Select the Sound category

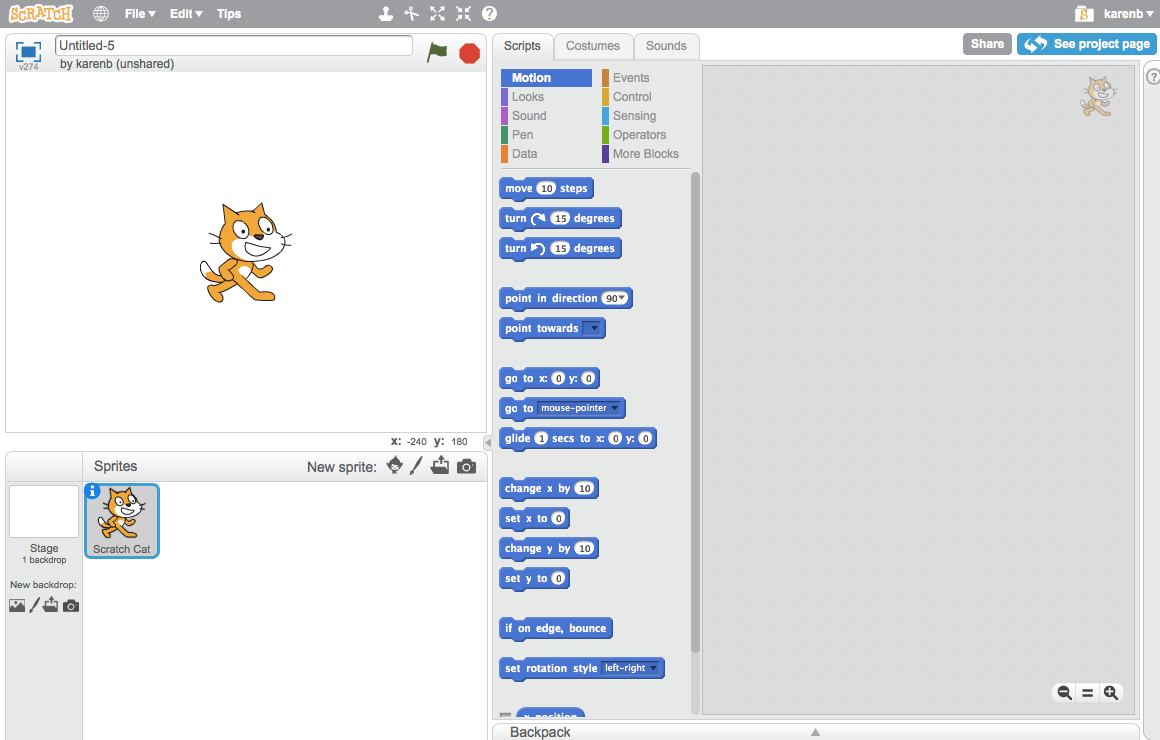point(529,116)
